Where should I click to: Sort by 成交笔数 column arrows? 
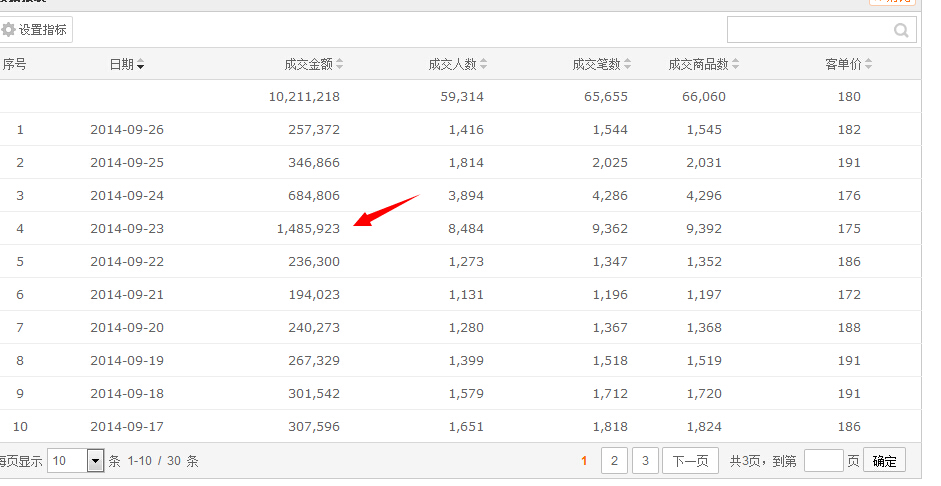[628, 64]
